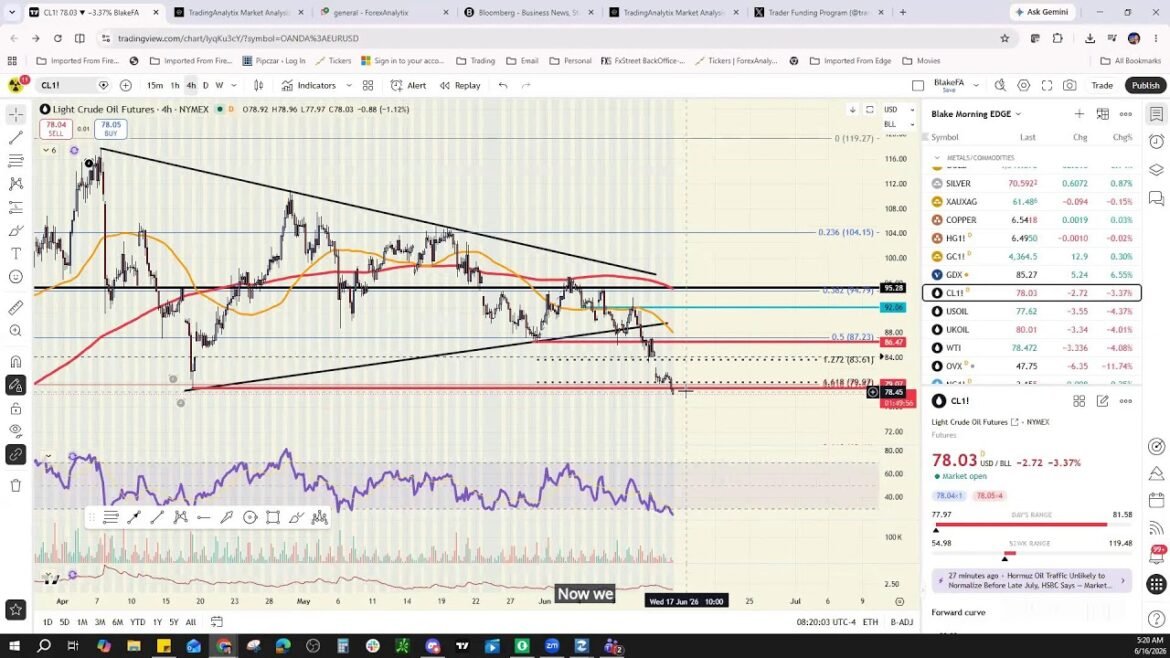Open the emoji icons tool

point(16,277)
